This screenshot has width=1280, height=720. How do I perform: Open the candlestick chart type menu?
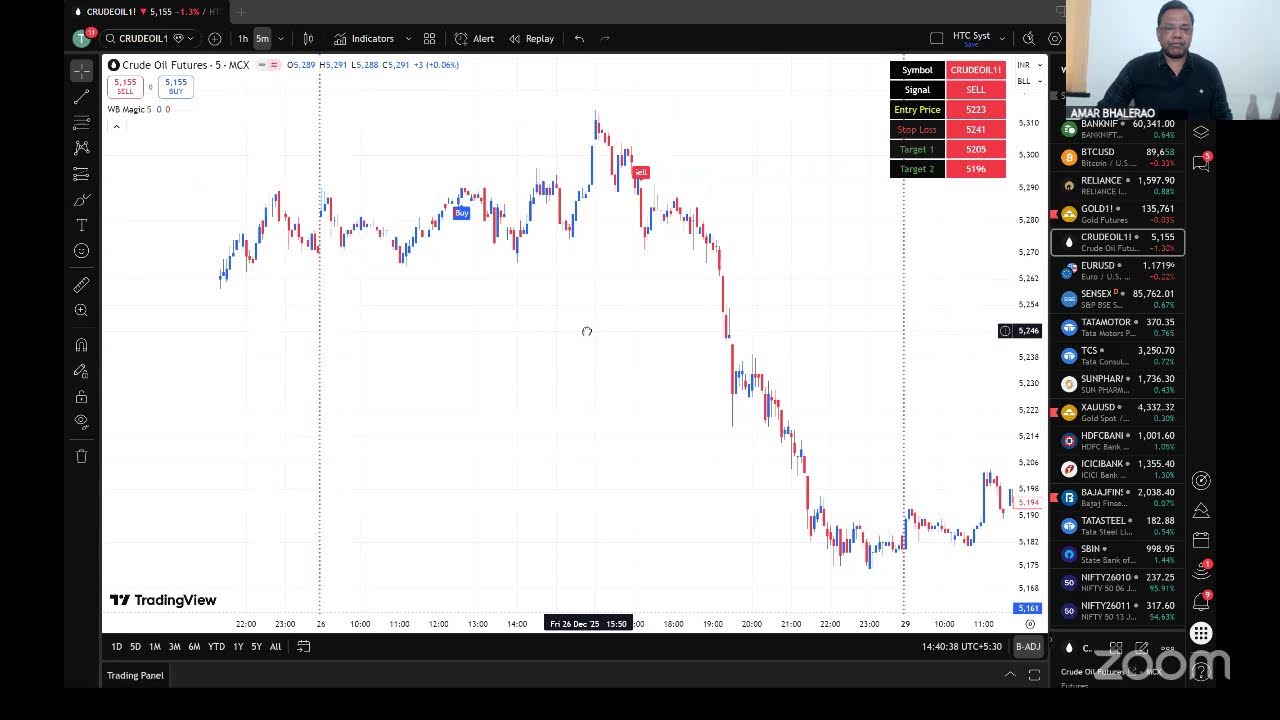coord(308,39)
